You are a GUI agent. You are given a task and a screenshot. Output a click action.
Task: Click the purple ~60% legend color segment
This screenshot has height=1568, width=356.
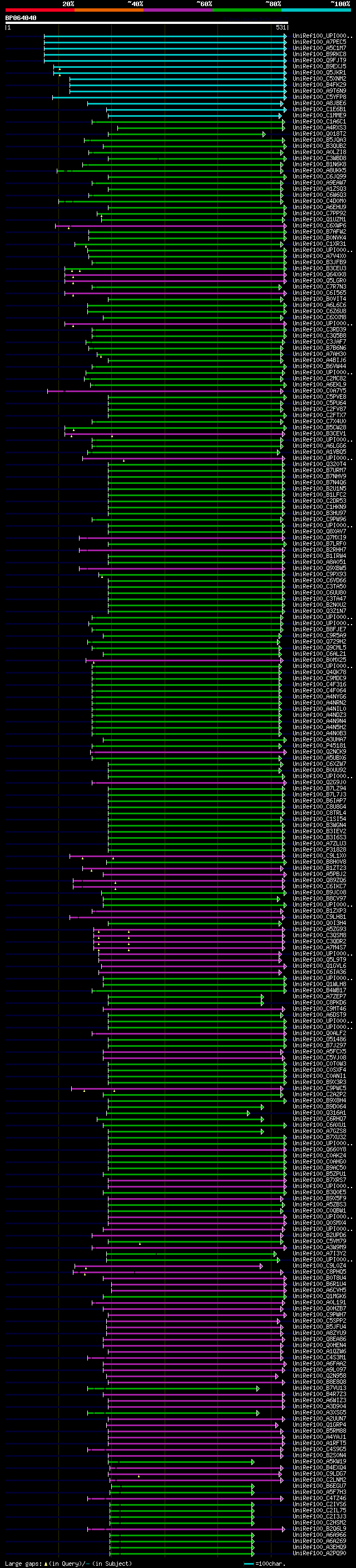(179, 10)
